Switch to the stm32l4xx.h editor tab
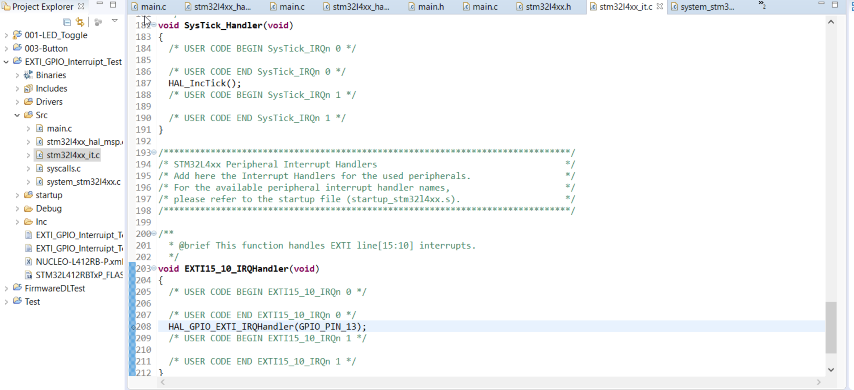Image resolution: width=854 pixels, height=390 pixels. click(544, 7)
